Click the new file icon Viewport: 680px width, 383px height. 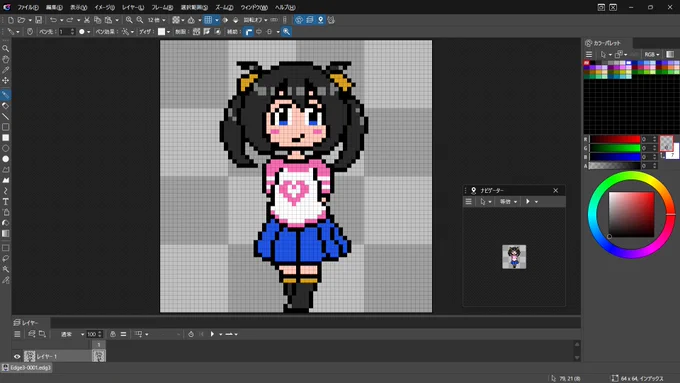(x=11, y=20)
